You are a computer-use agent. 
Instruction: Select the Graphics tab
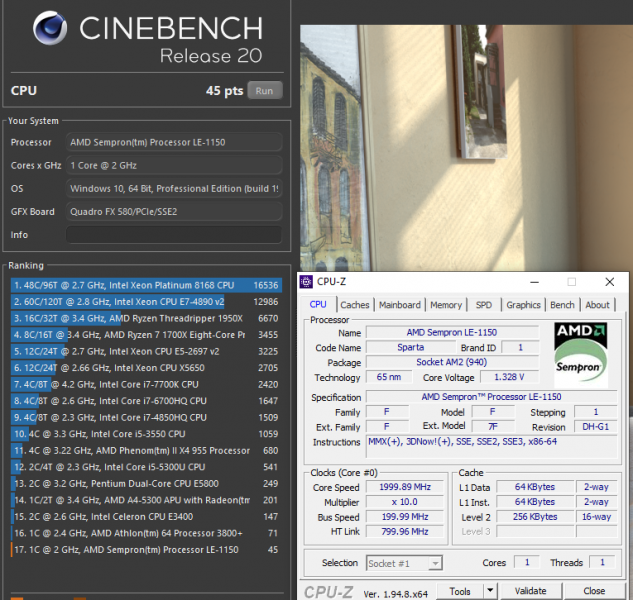click(x=523, y=305)
